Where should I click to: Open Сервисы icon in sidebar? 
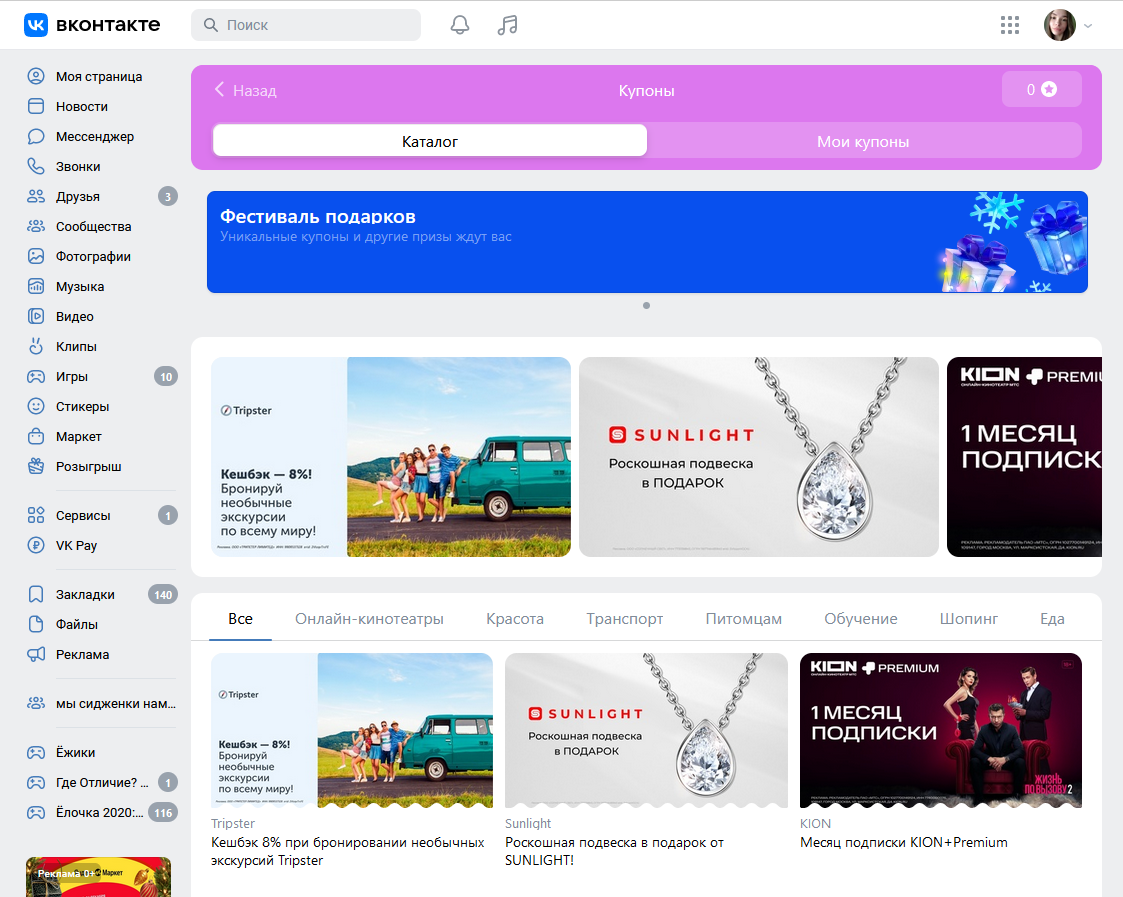36,515
